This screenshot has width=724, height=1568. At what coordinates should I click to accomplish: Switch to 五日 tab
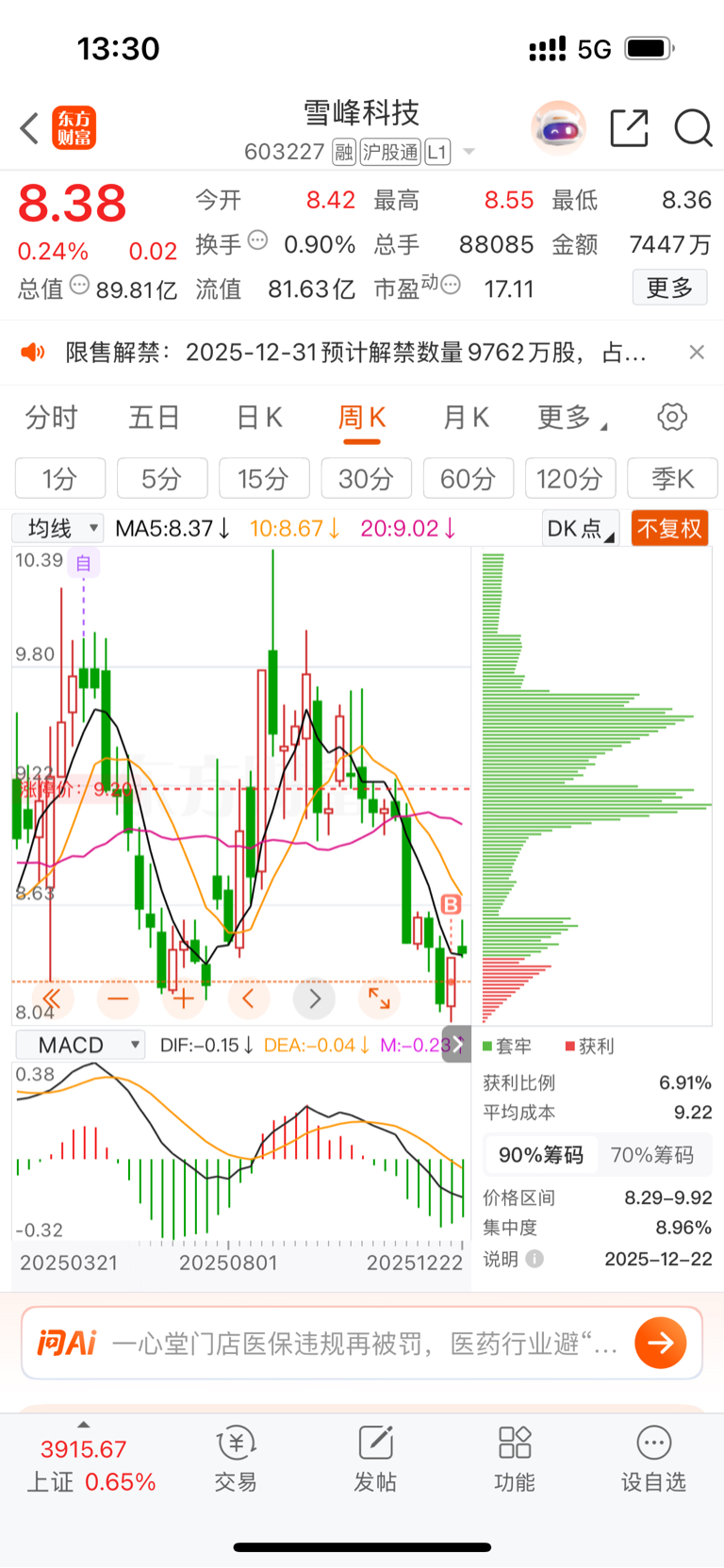click(155, 417)
